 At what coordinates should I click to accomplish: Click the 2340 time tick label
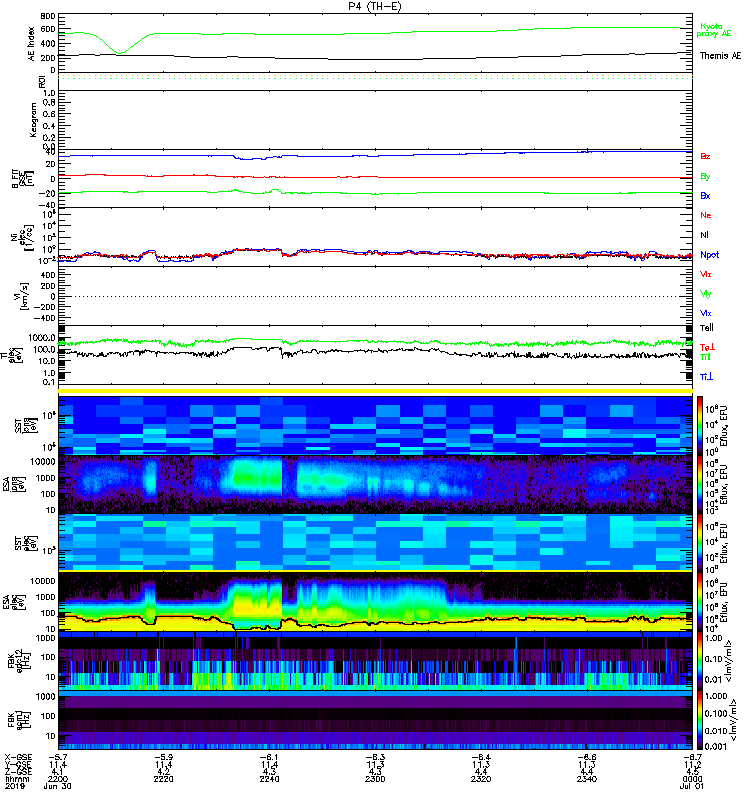coord(587,779)
